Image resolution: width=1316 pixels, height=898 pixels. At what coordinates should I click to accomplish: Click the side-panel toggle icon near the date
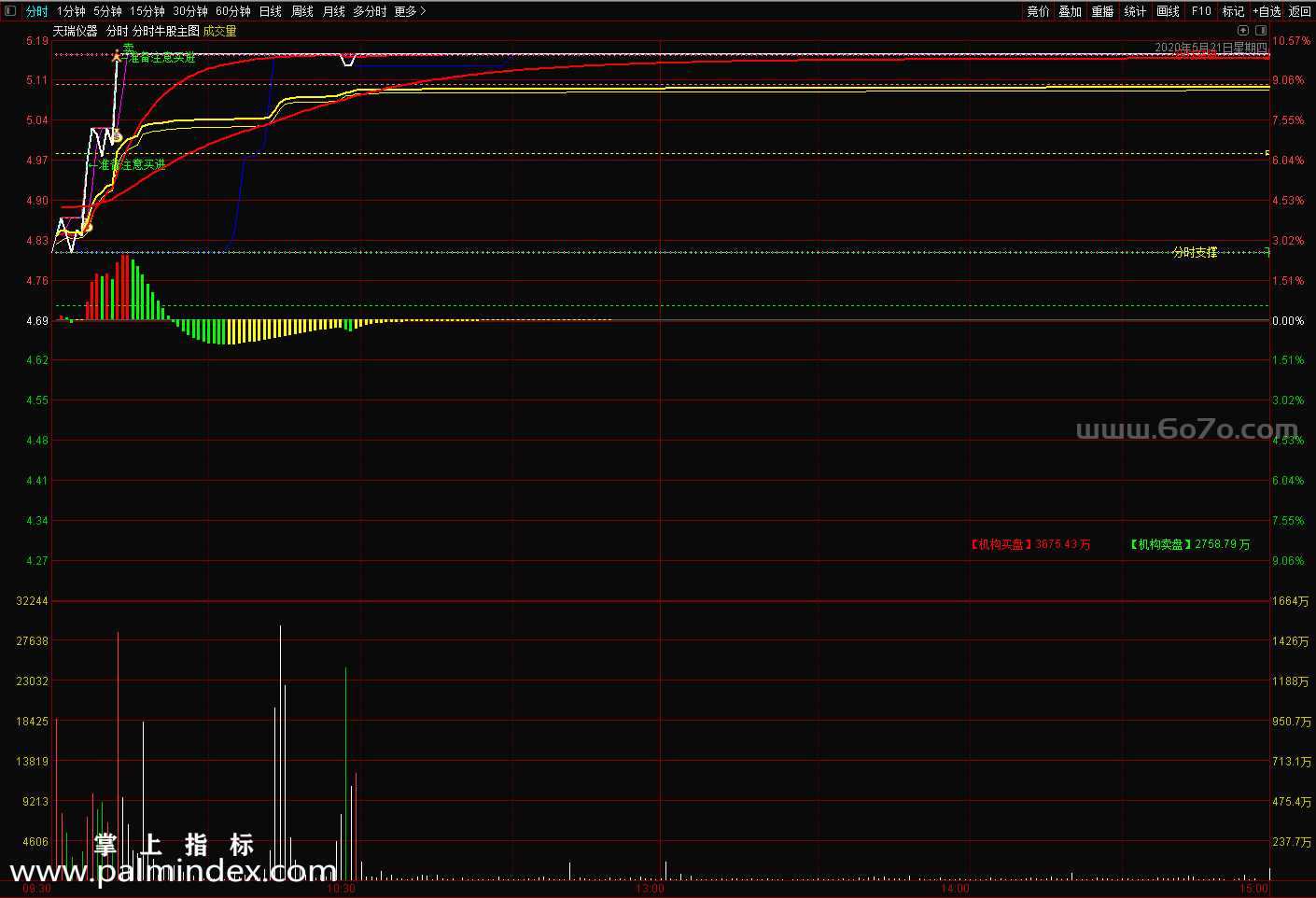(x=1261, y=30)
